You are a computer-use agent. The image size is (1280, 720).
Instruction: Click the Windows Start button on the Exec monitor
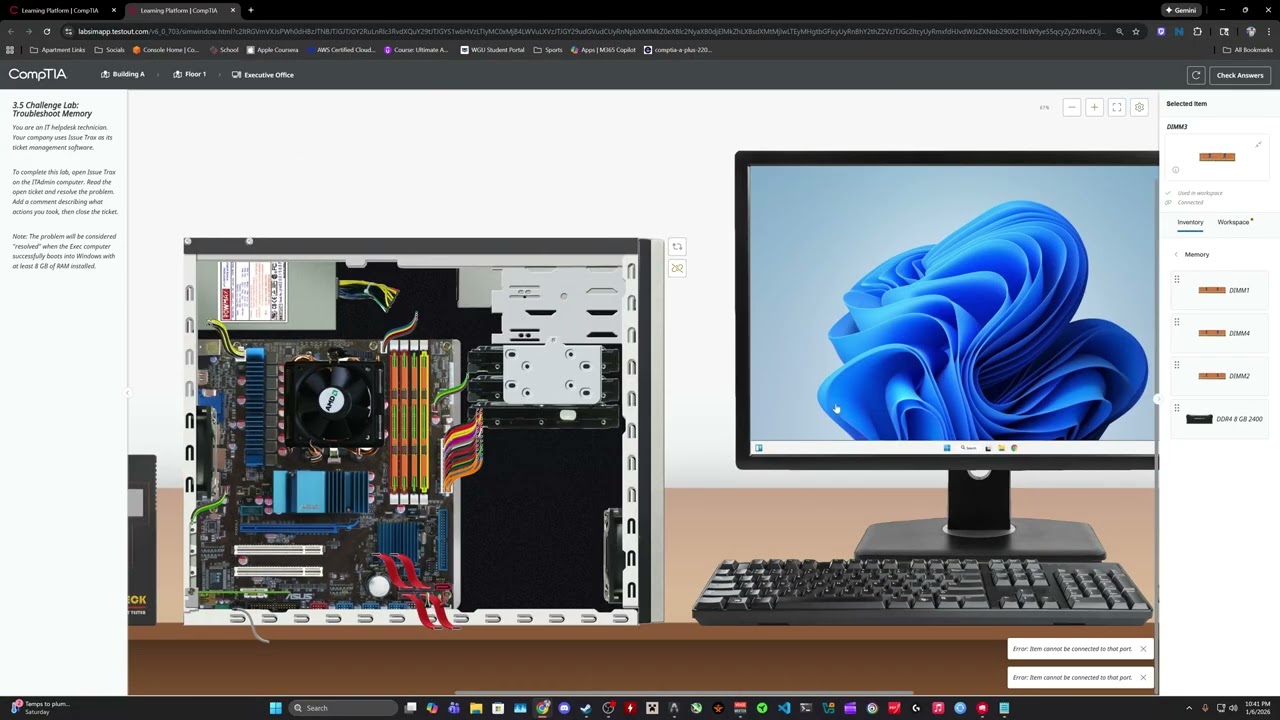click(x=947, y=448)
